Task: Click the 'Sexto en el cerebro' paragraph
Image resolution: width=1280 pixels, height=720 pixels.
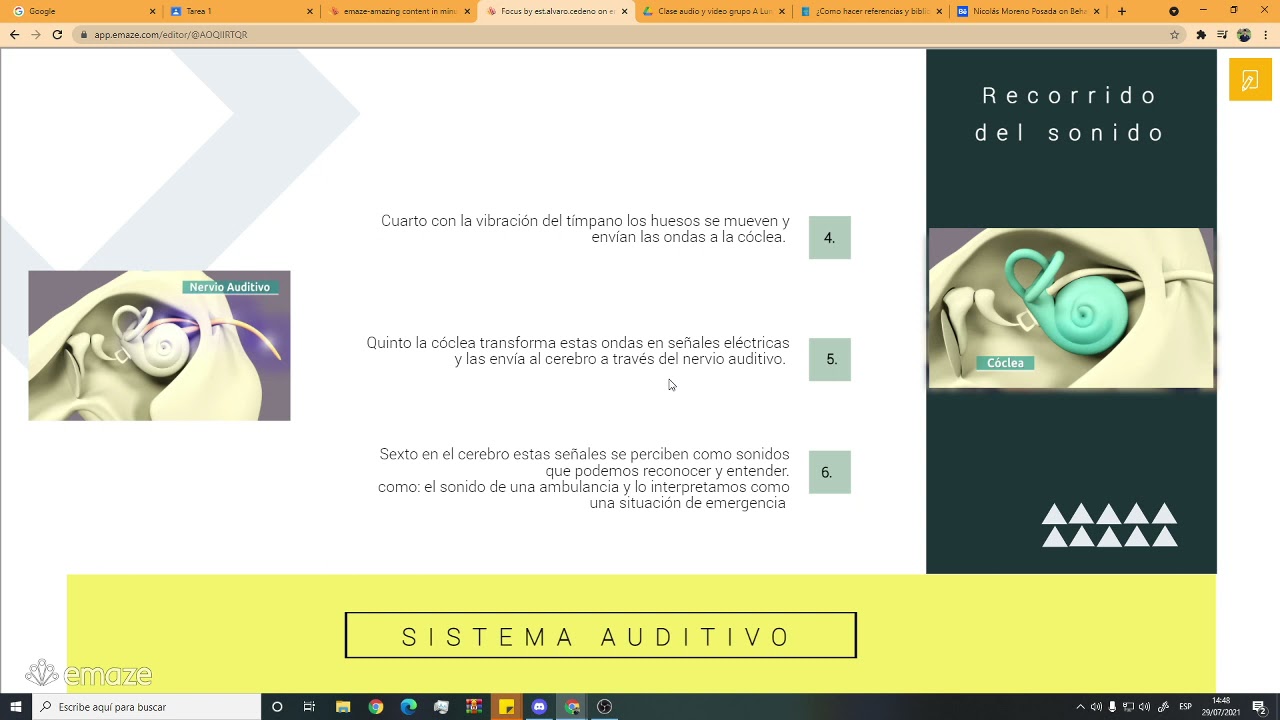Action: point(584,479)
